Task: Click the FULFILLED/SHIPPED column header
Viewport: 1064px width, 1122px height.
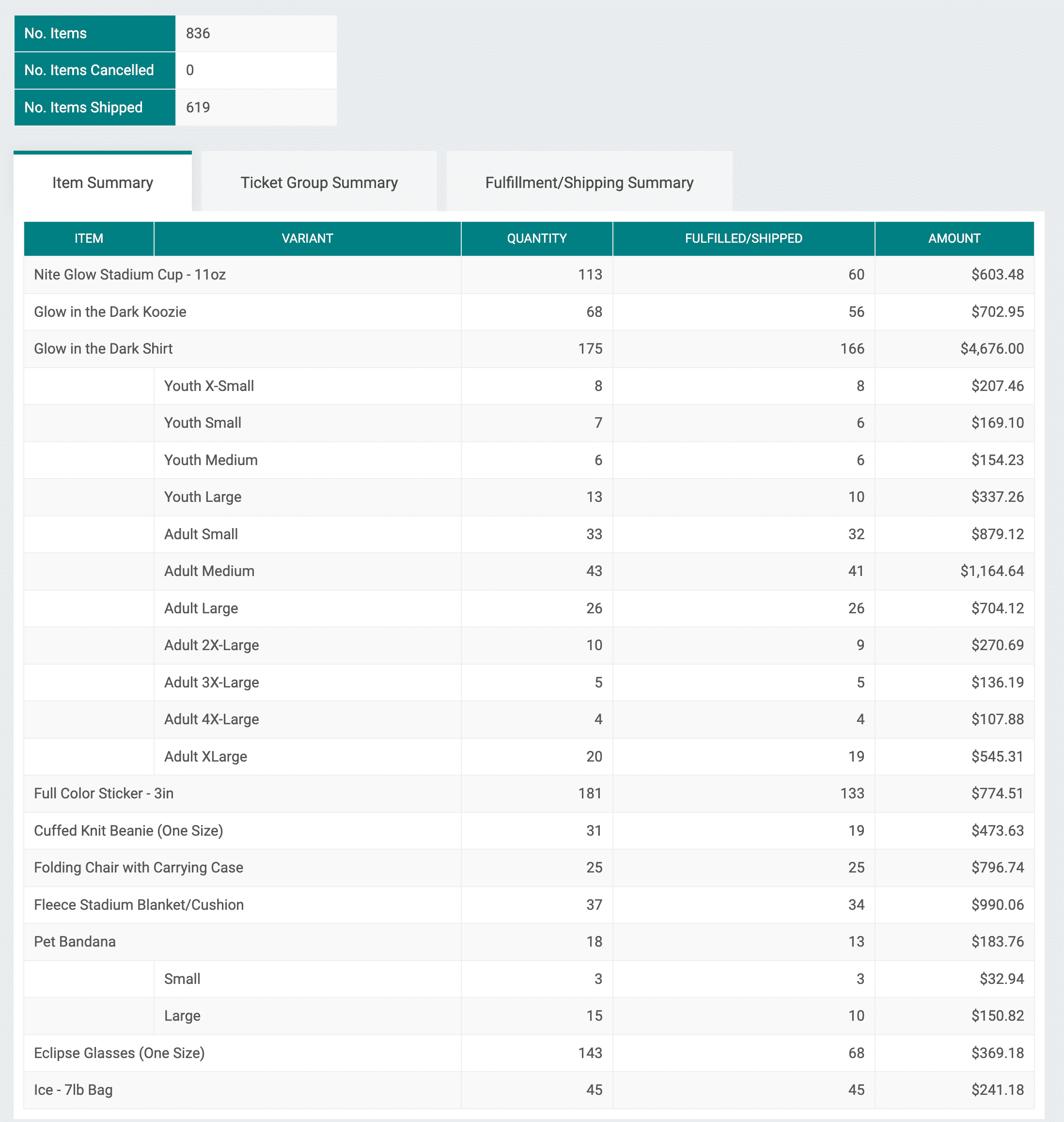Action: (743, 238)
